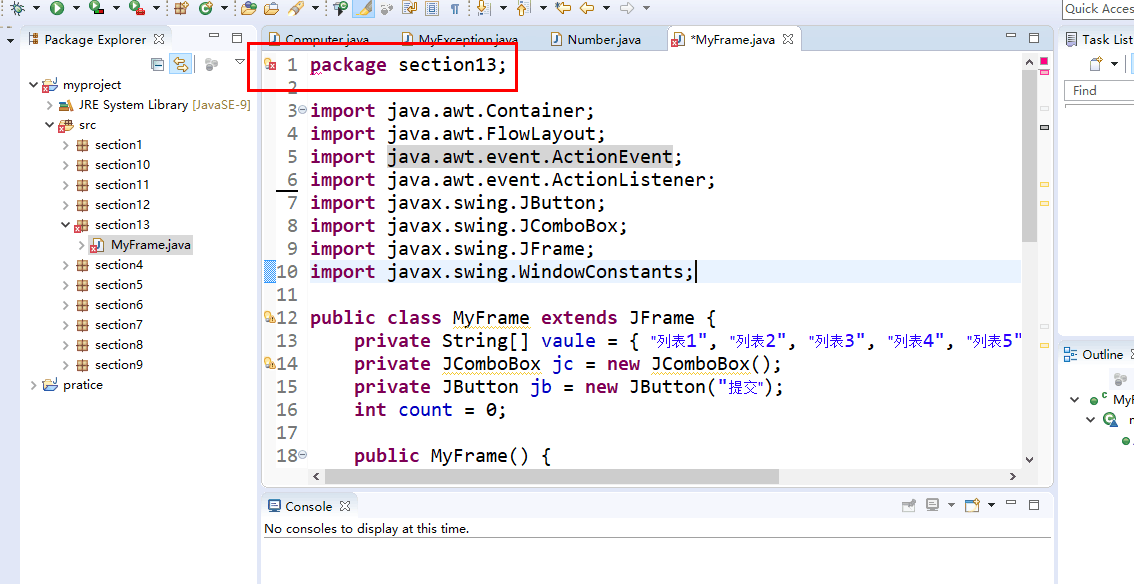
Task: Click the red error overview ruler marker
Action: 1044,72
